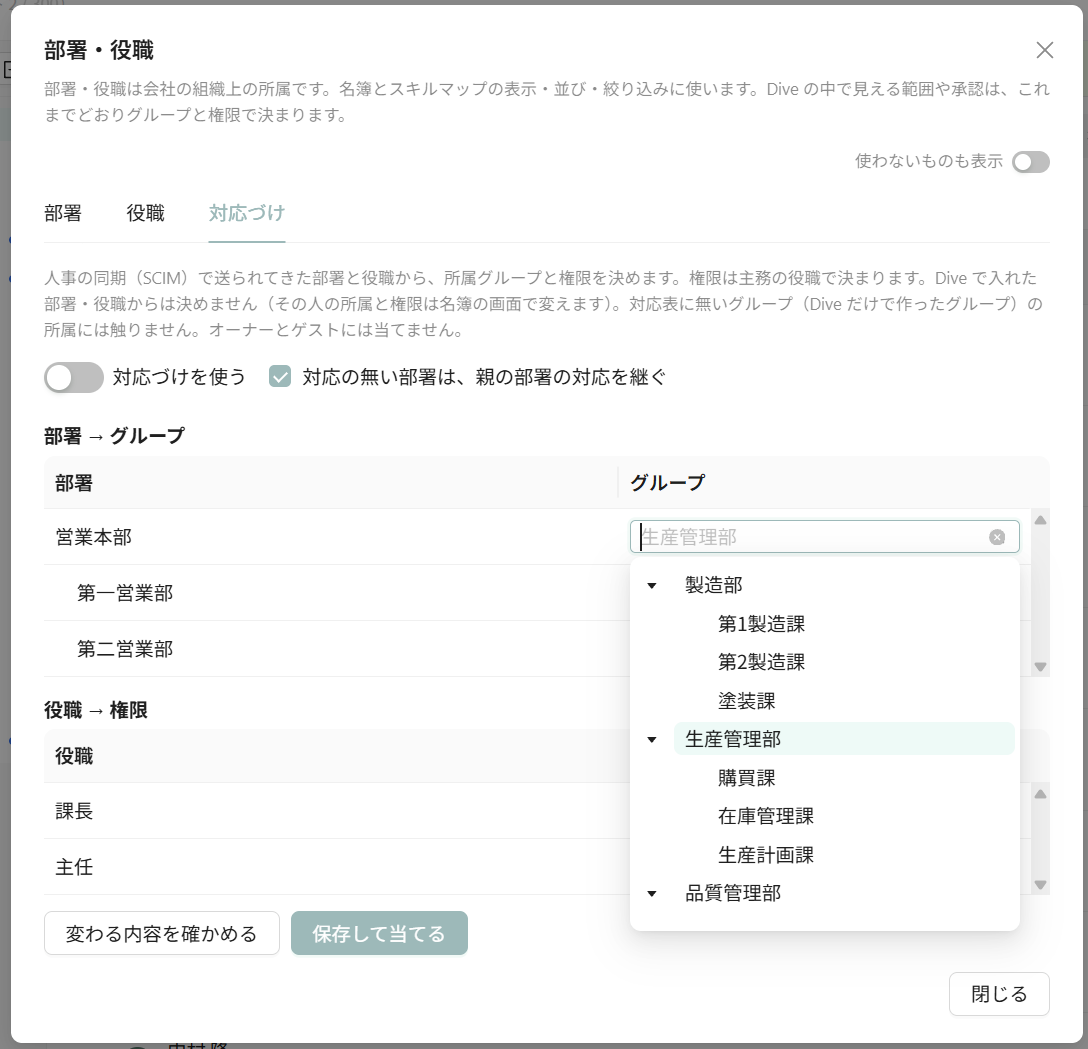This screenshot has height=1049, width=1088.
Task: Choose 第2製造課 in the group list
Action: (x=860, y=662)
